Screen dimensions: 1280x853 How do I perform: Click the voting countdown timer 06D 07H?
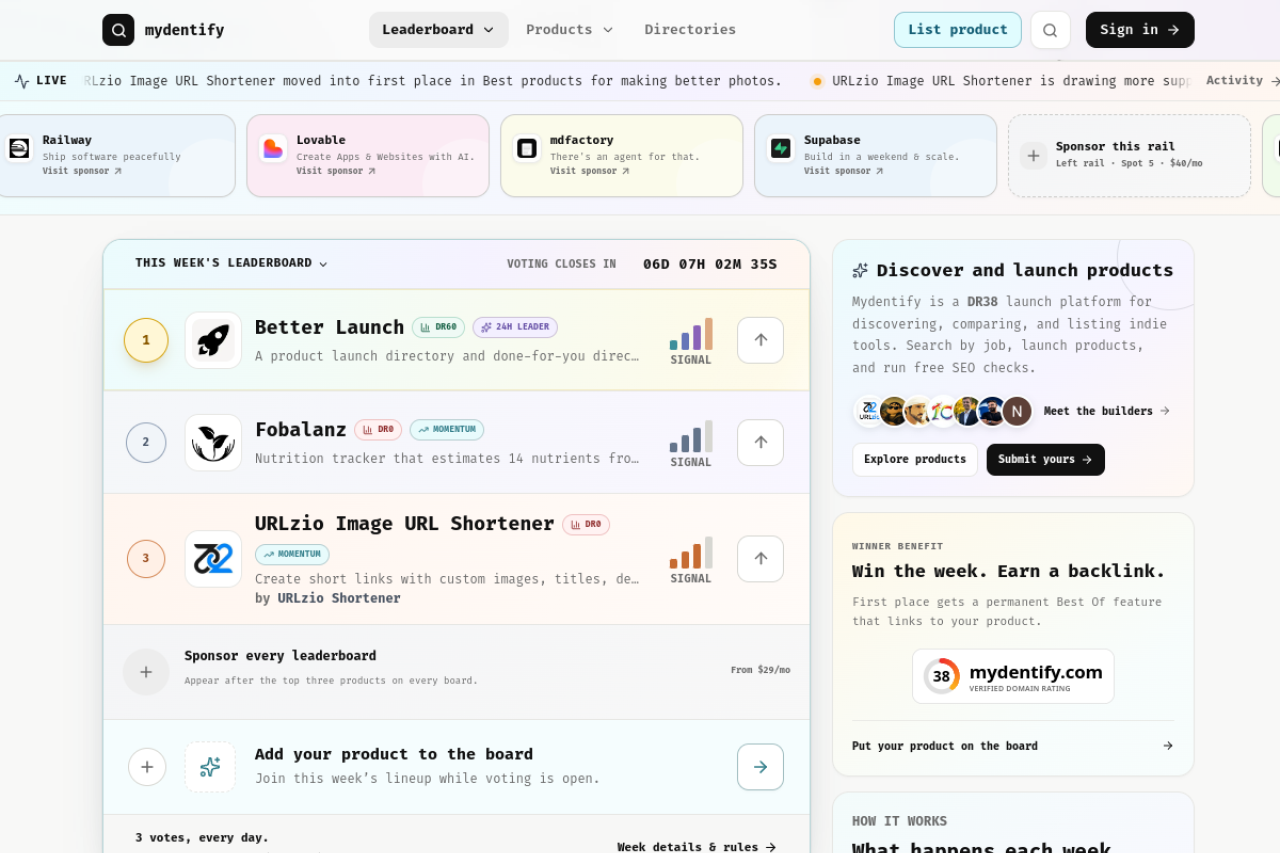(x=710, y=264)
